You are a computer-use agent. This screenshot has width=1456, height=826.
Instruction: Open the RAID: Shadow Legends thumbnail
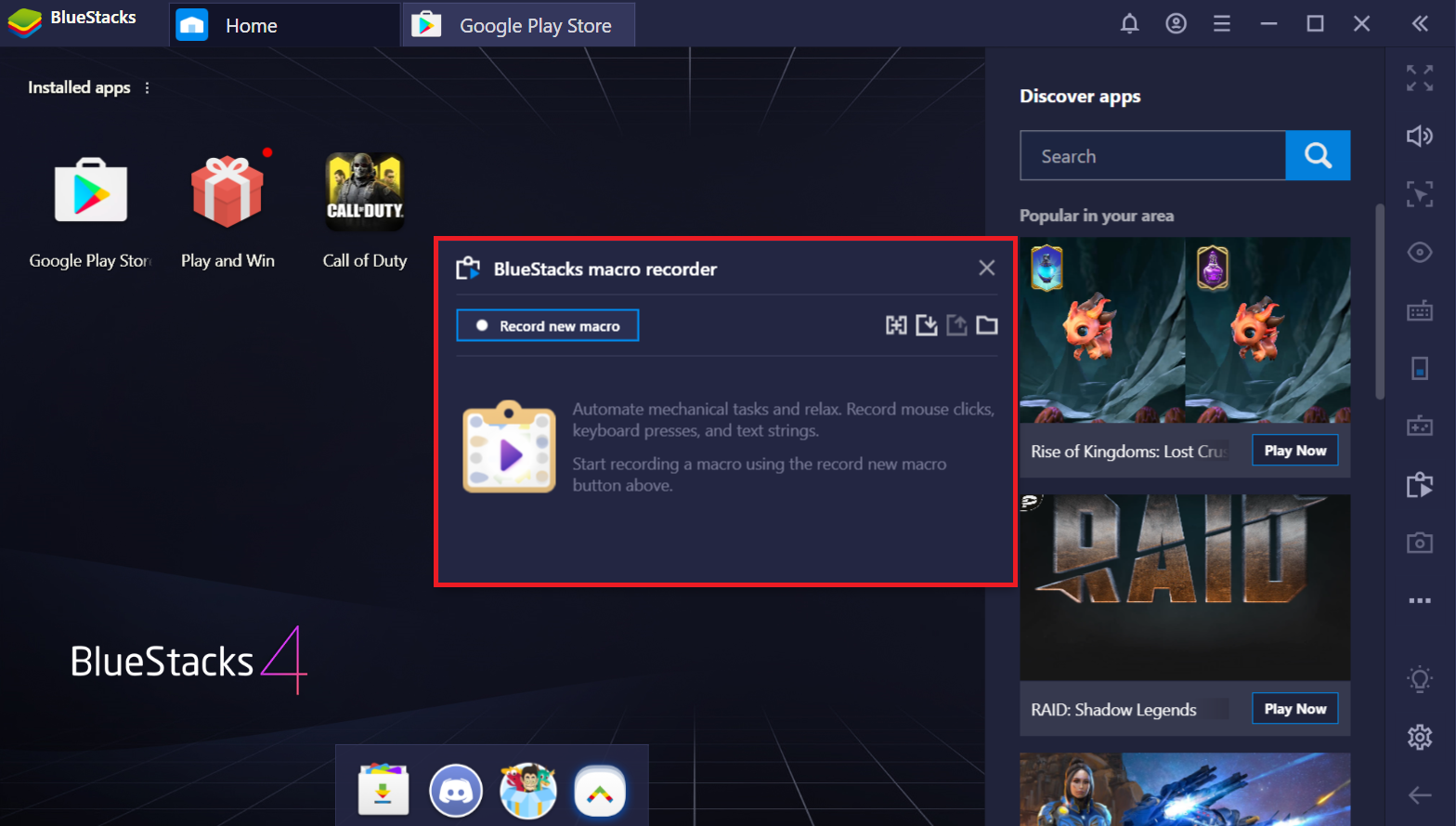click(x=1185, y=587)
